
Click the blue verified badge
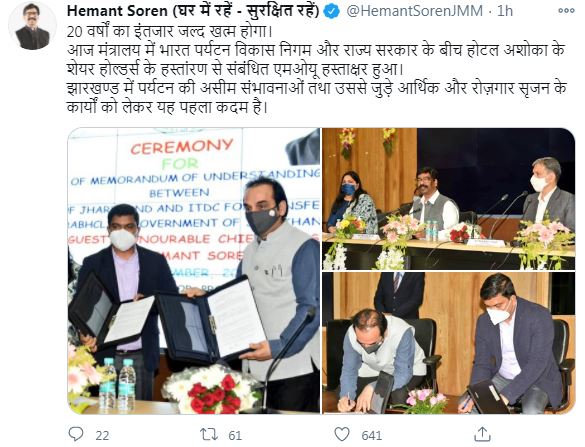pyautogui.click(x=331, y=12)
